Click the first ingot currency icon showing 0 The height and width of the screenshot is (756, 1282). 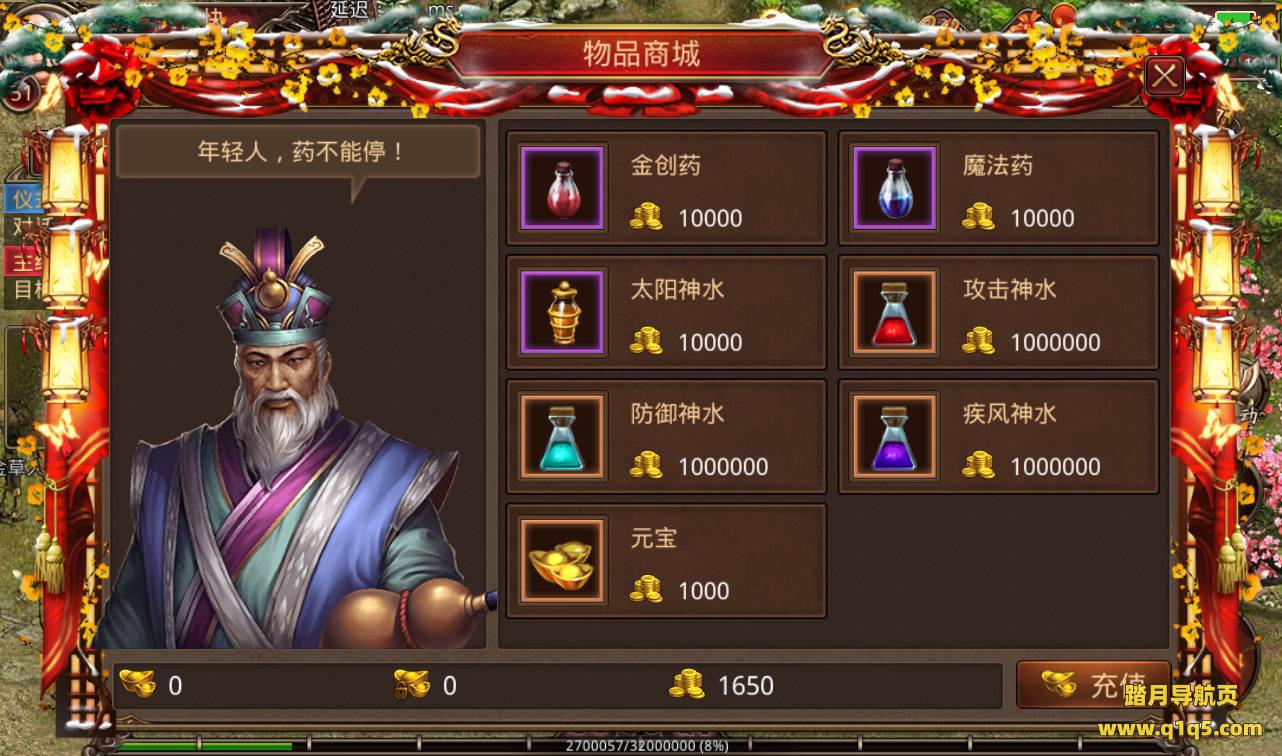pos(137,684)
